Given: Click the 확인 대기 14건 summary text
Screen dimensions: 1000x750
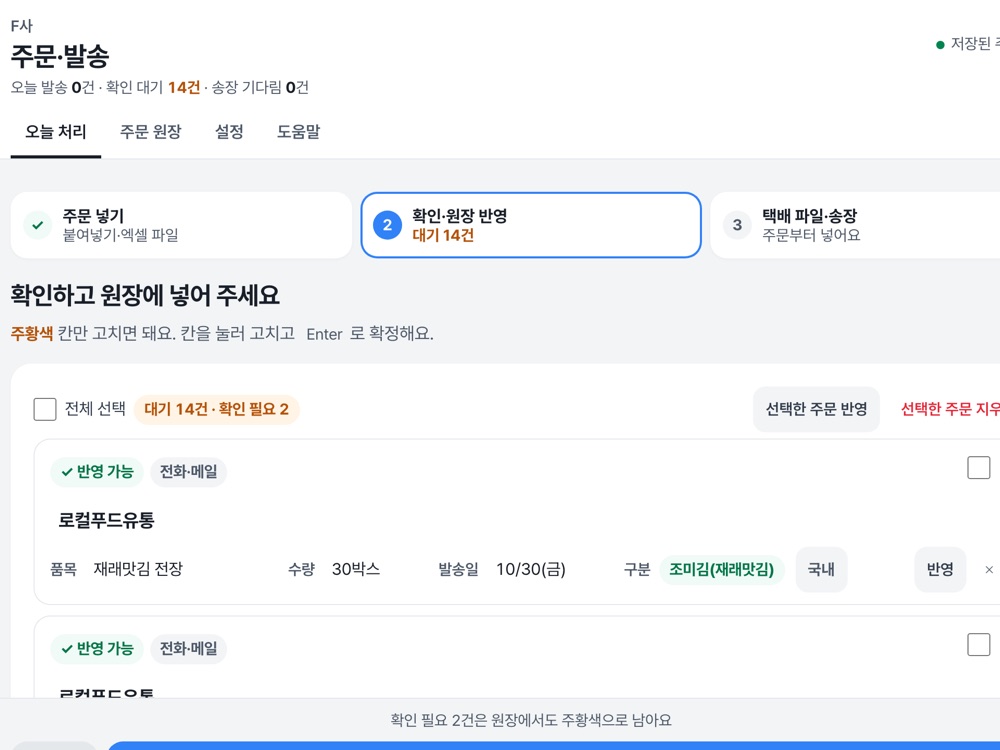Looking at the screenshot, I should (x=153, y=87).
